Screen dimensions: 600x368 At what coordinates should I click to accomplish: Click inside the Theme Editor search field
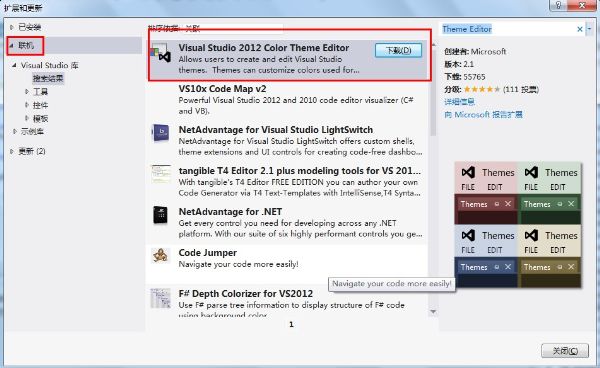[507, 29]
